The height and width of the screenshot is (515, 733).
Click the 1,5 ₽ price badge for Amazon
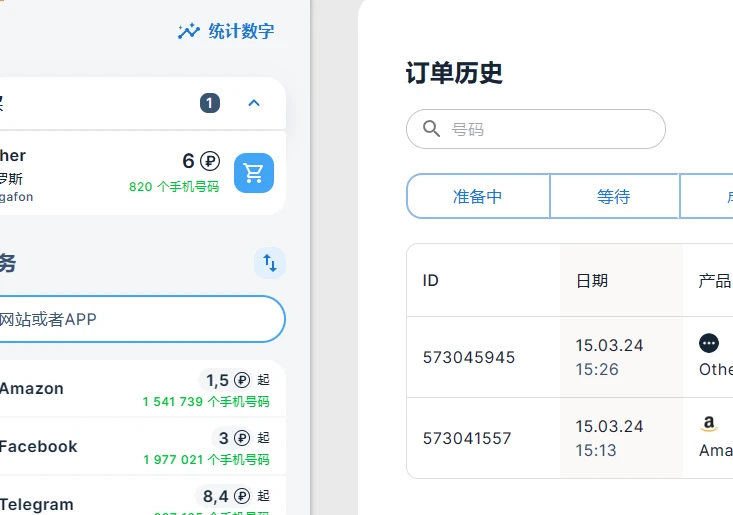(x=225, y=380)
